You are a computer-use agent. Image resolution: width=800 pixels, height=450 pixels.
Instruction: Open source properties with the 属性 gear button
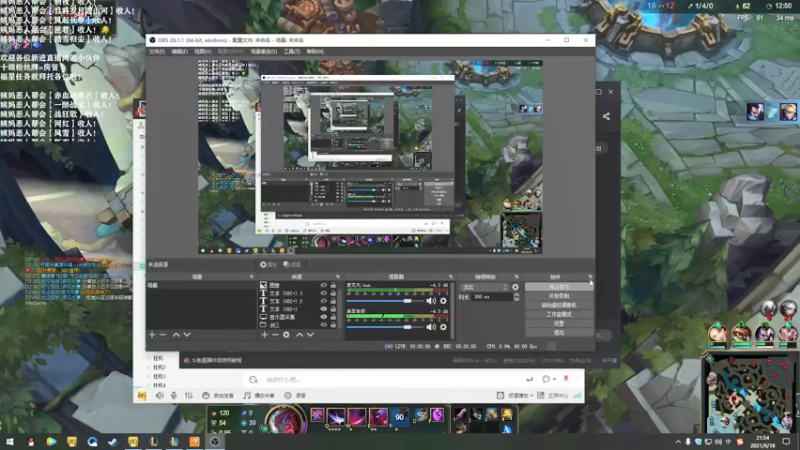(x=268, y=264)
